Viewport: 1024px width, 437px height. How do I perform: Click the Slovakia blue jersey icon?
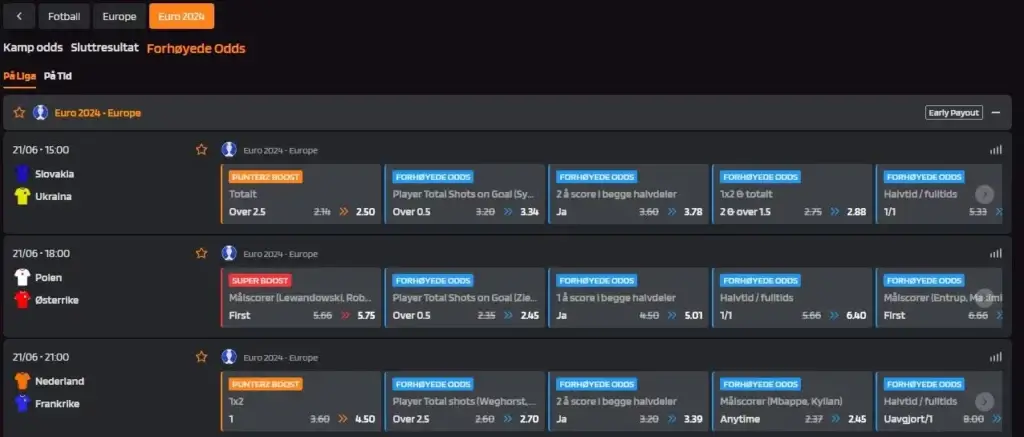click(22, 174)
